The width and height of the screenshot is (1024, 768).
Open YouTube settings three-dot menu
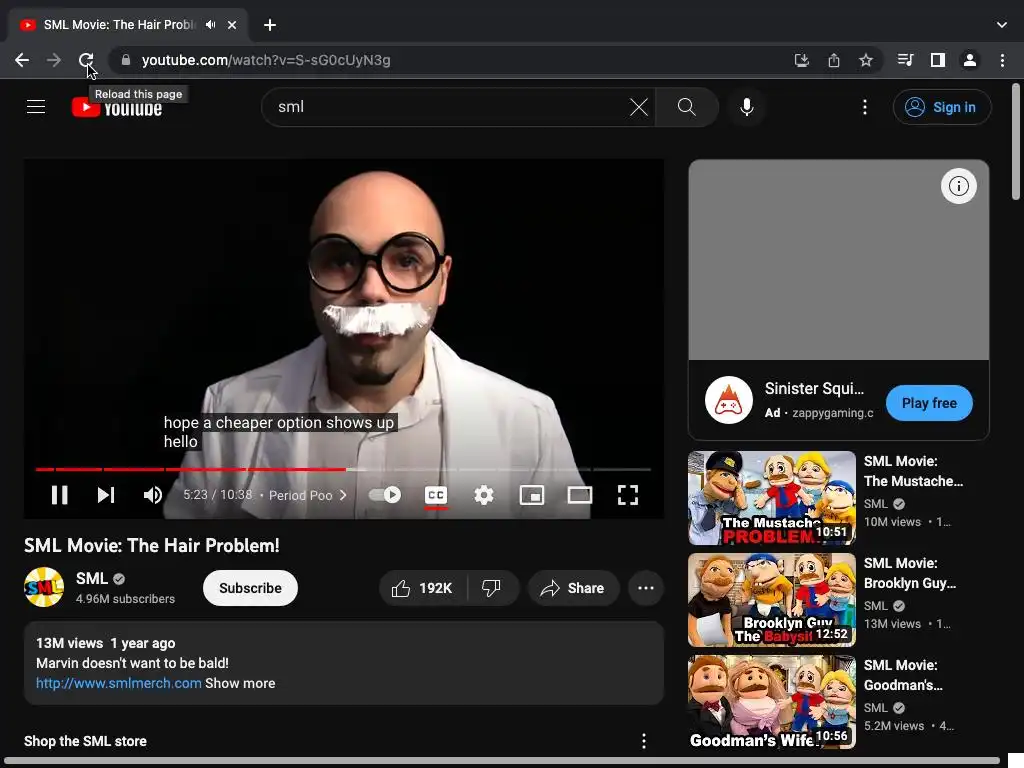[x=865, y=106]
